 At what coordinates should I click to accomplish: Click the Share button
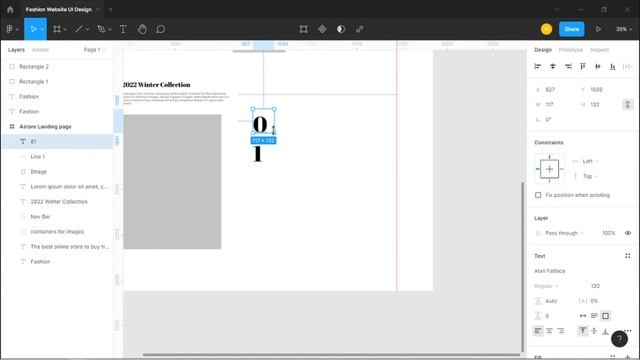coord(571,29)
